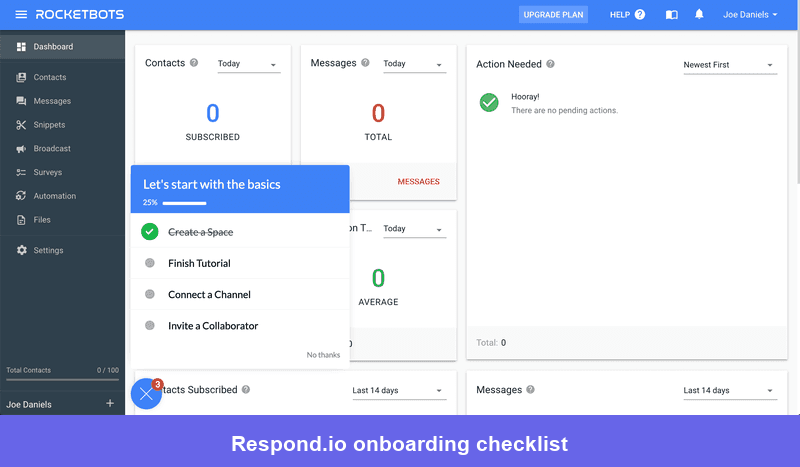
Task: Click info icon beside bottom Messages chart
Action: coord(531,389)
